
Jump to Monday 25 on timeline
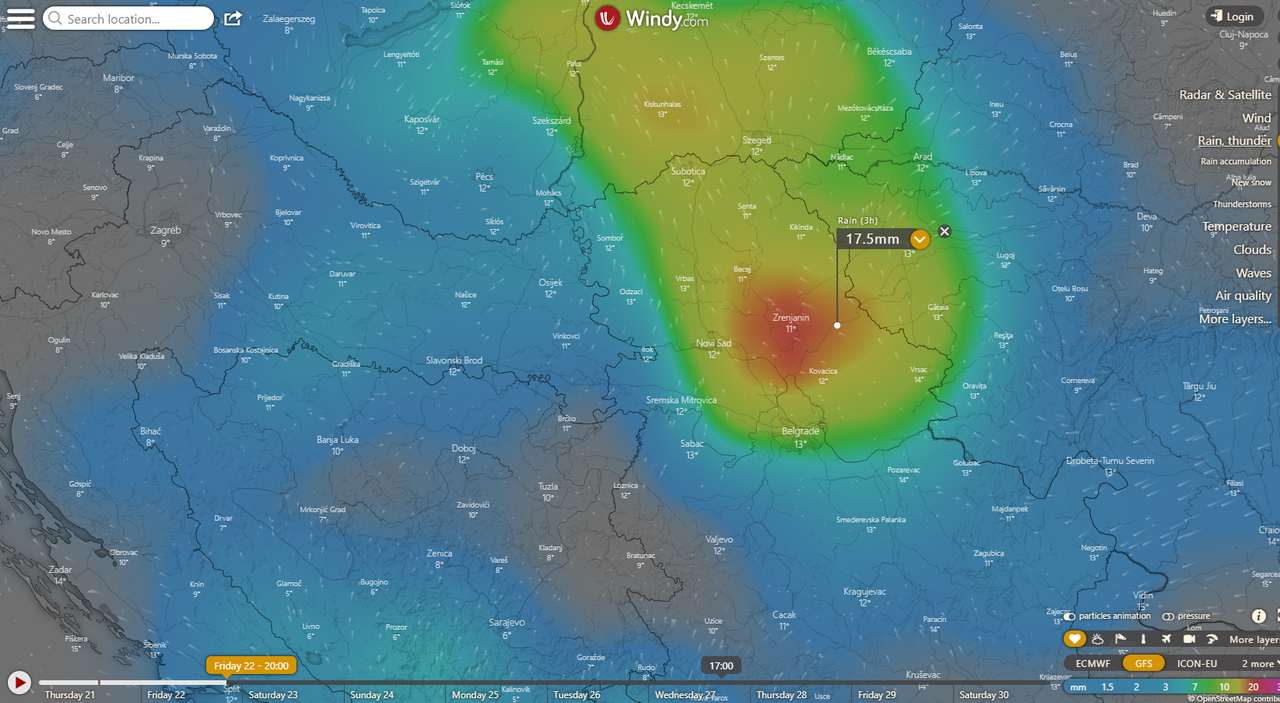(x=475, y=695)
